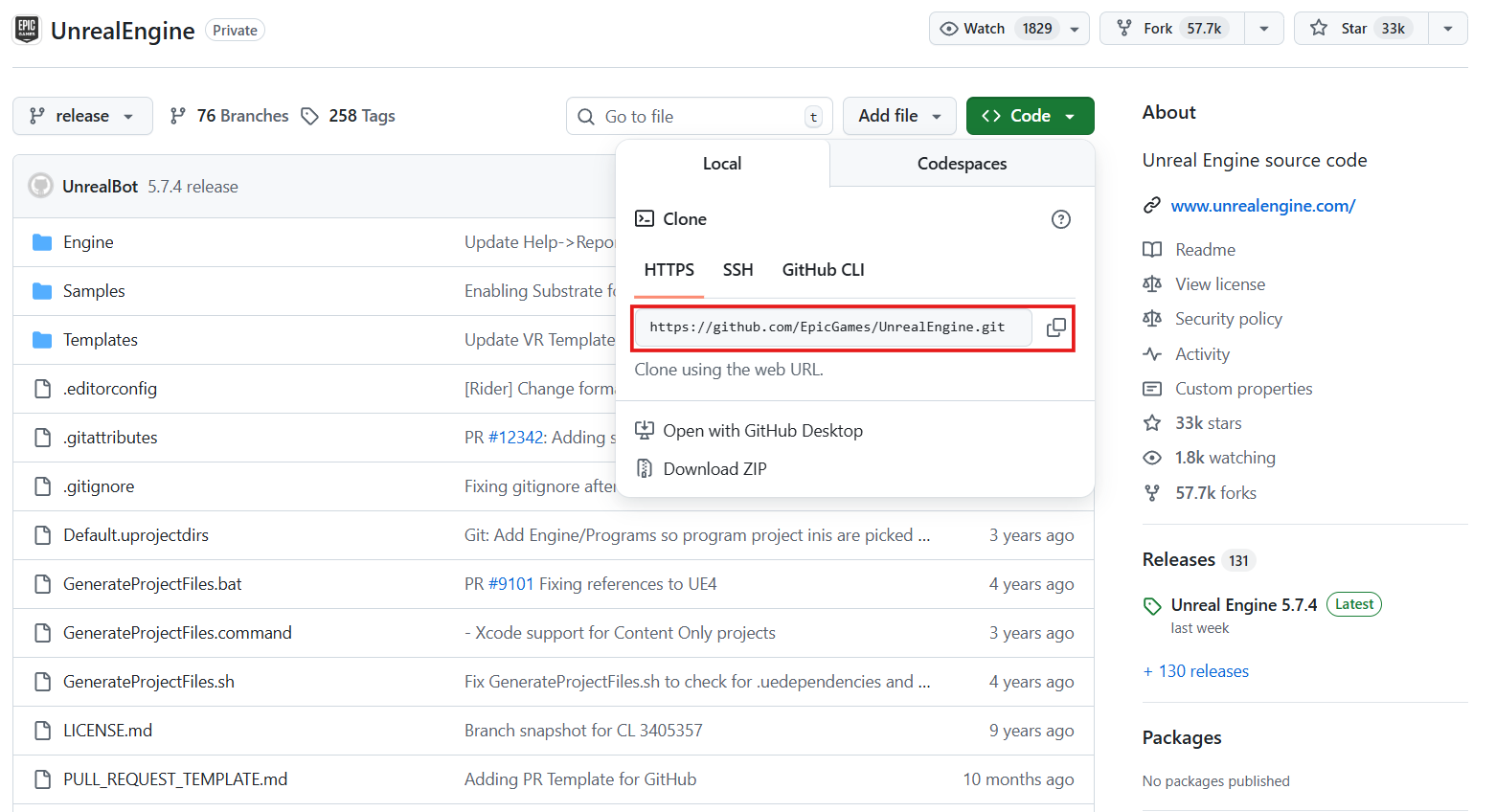Screen dimensions: 1496x812
Task: Click the branches icon next to 76 Branches
Action: point(177,116)
